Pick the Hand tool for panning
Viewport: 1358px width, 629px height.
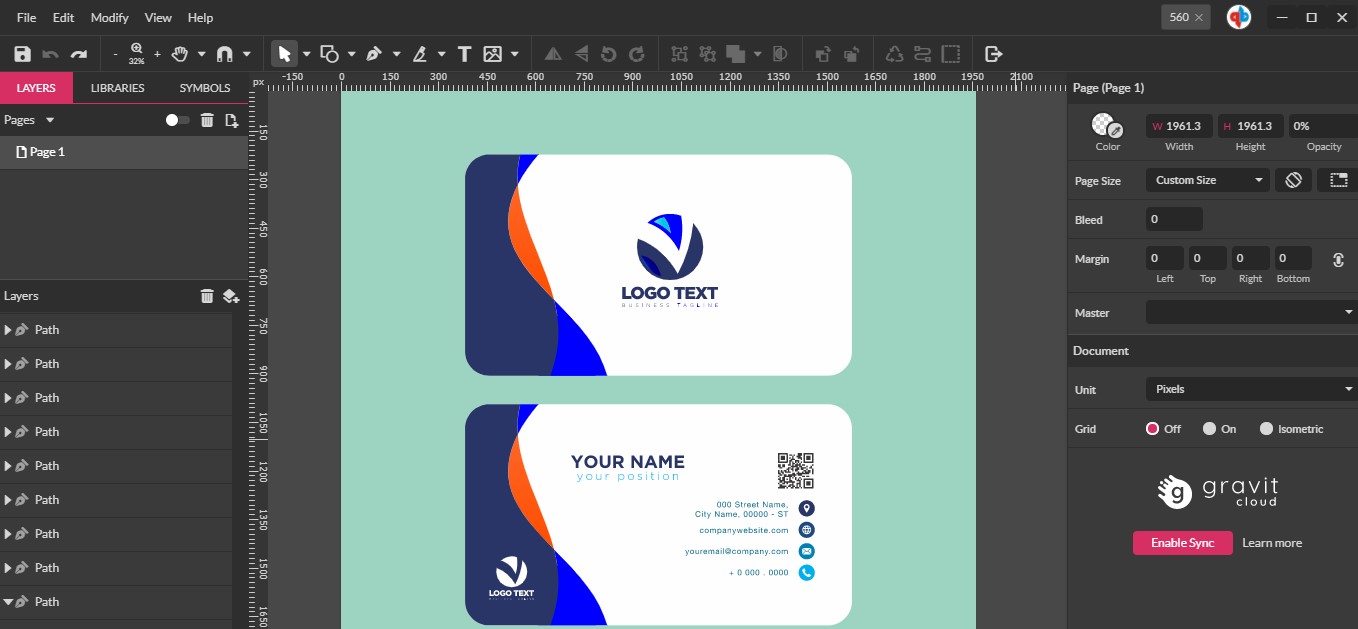tap(180, 53)
